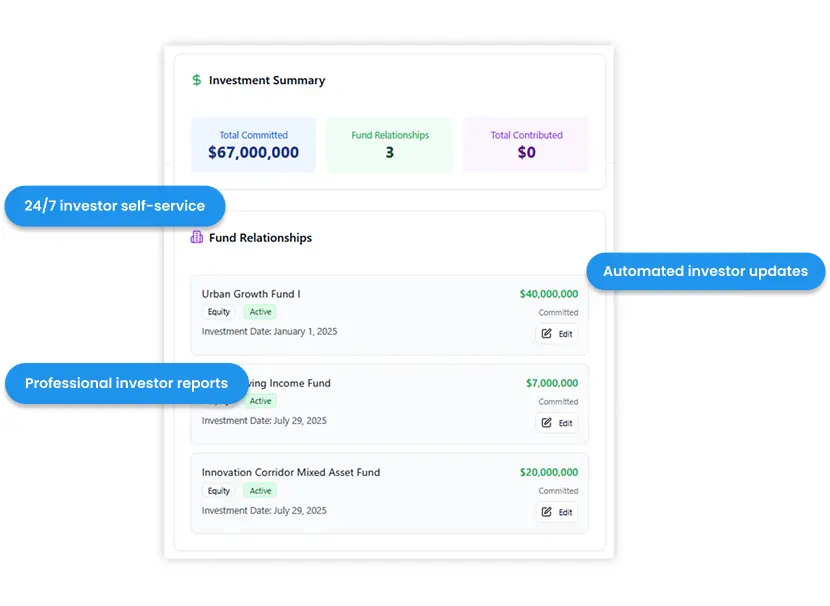Click the Equity tag under Urban Growth Fund I
This screenshot has width=830, height=606.
tap(218, 312)
